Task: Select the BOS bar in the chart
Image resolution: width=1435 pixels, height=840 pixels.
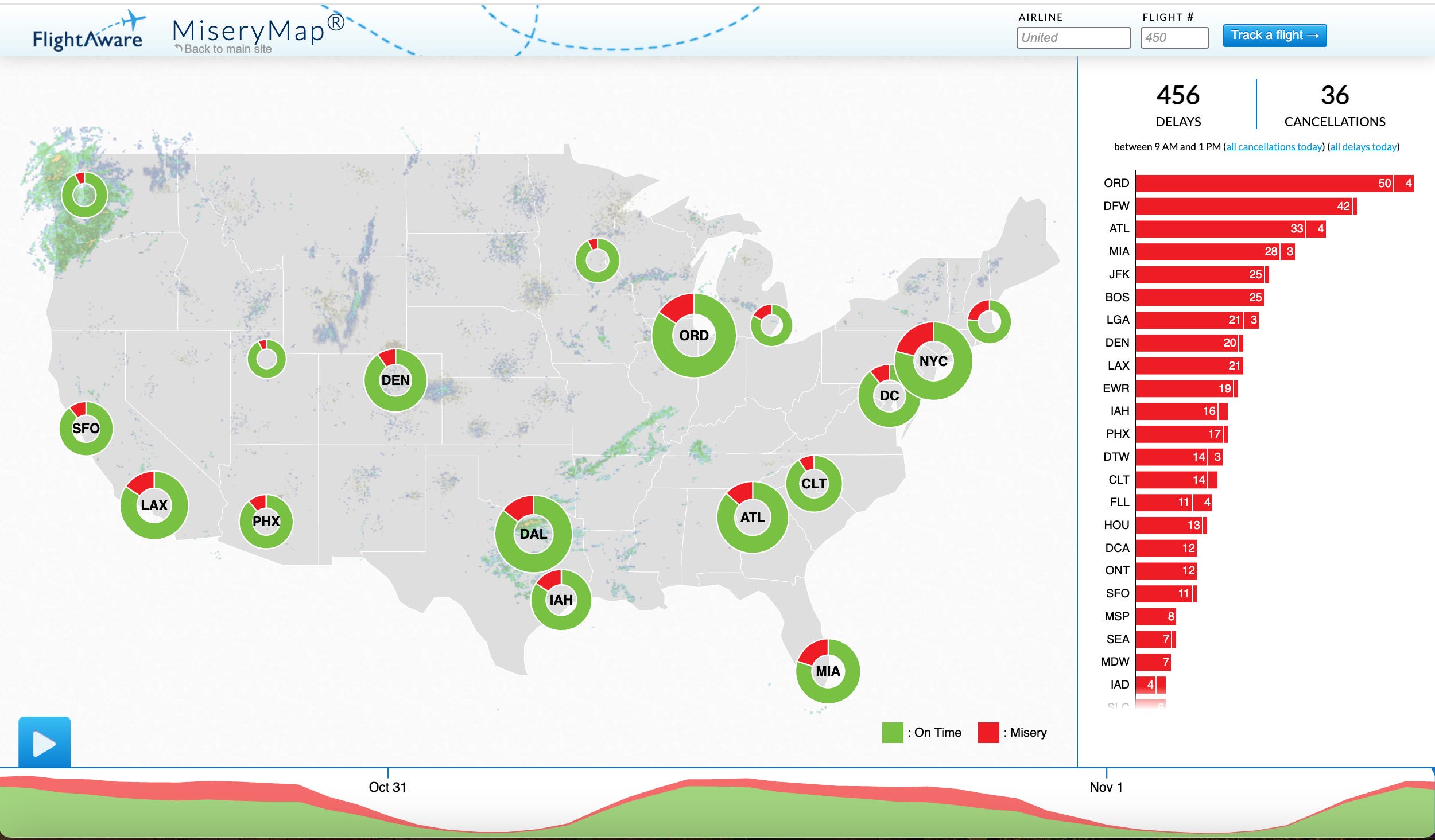Action: tap(1199, 297)
